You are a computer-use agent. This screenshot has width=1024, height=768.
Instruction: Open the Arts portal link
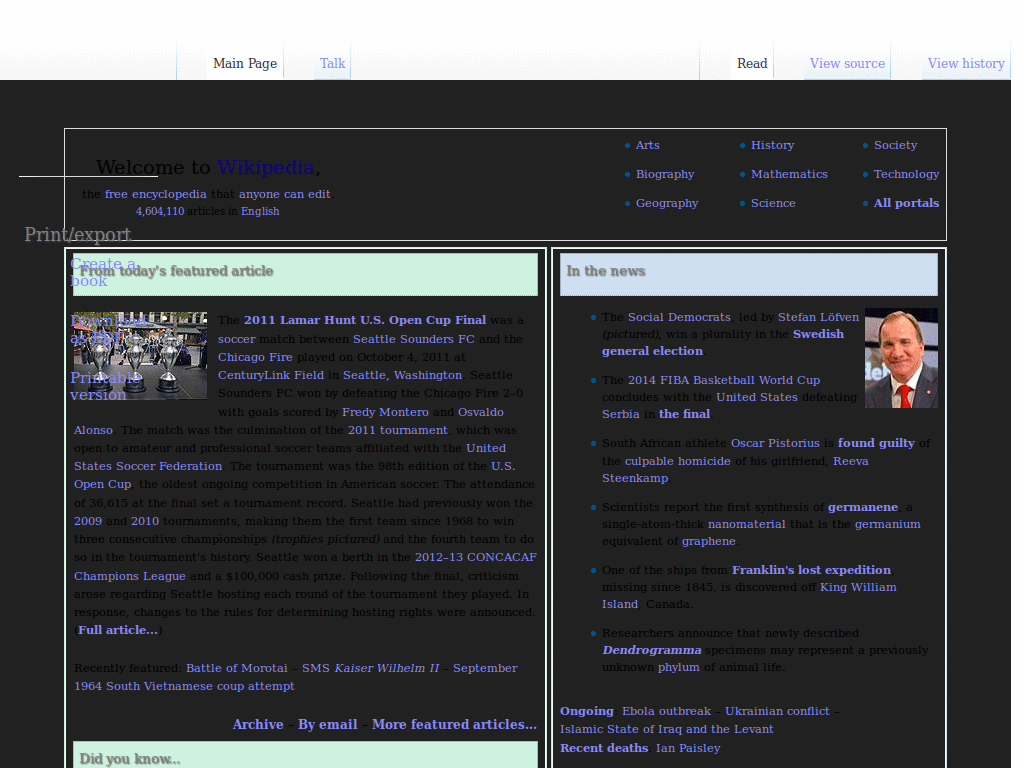[647, 145]
